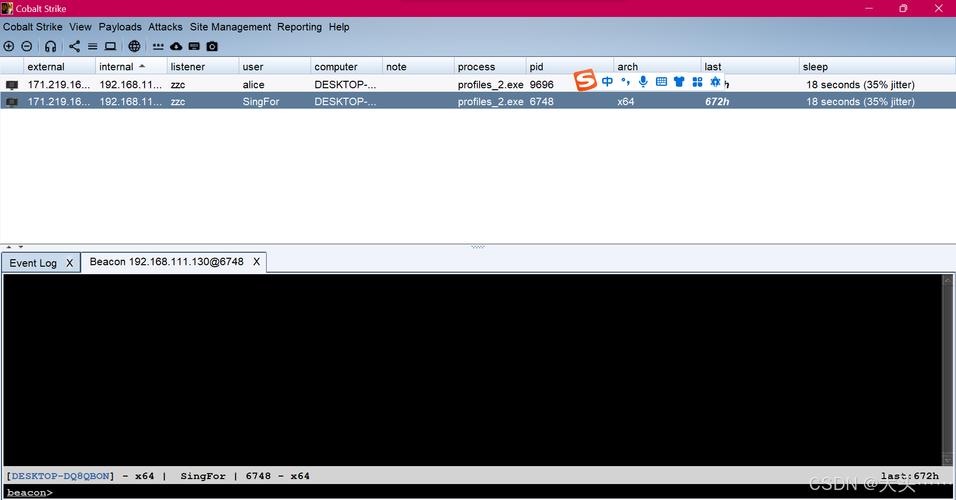Image resolution: width=956 pixels, height=500 pixels.
Task: Sort sessions by sleep column header
Action: (877, 66)
